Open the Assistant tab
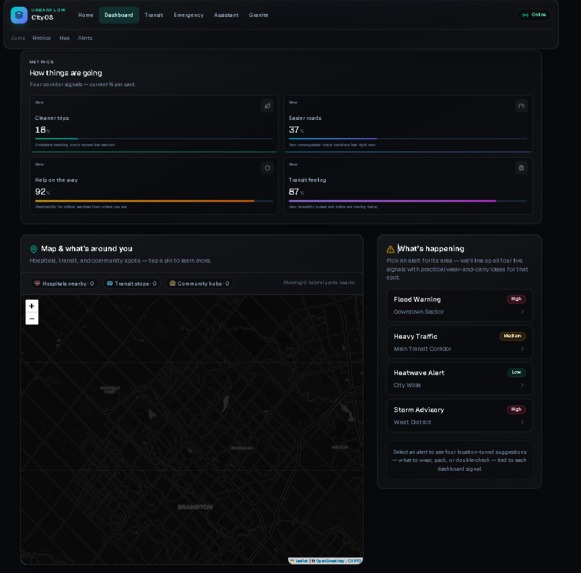 click(x=226, y=15)
